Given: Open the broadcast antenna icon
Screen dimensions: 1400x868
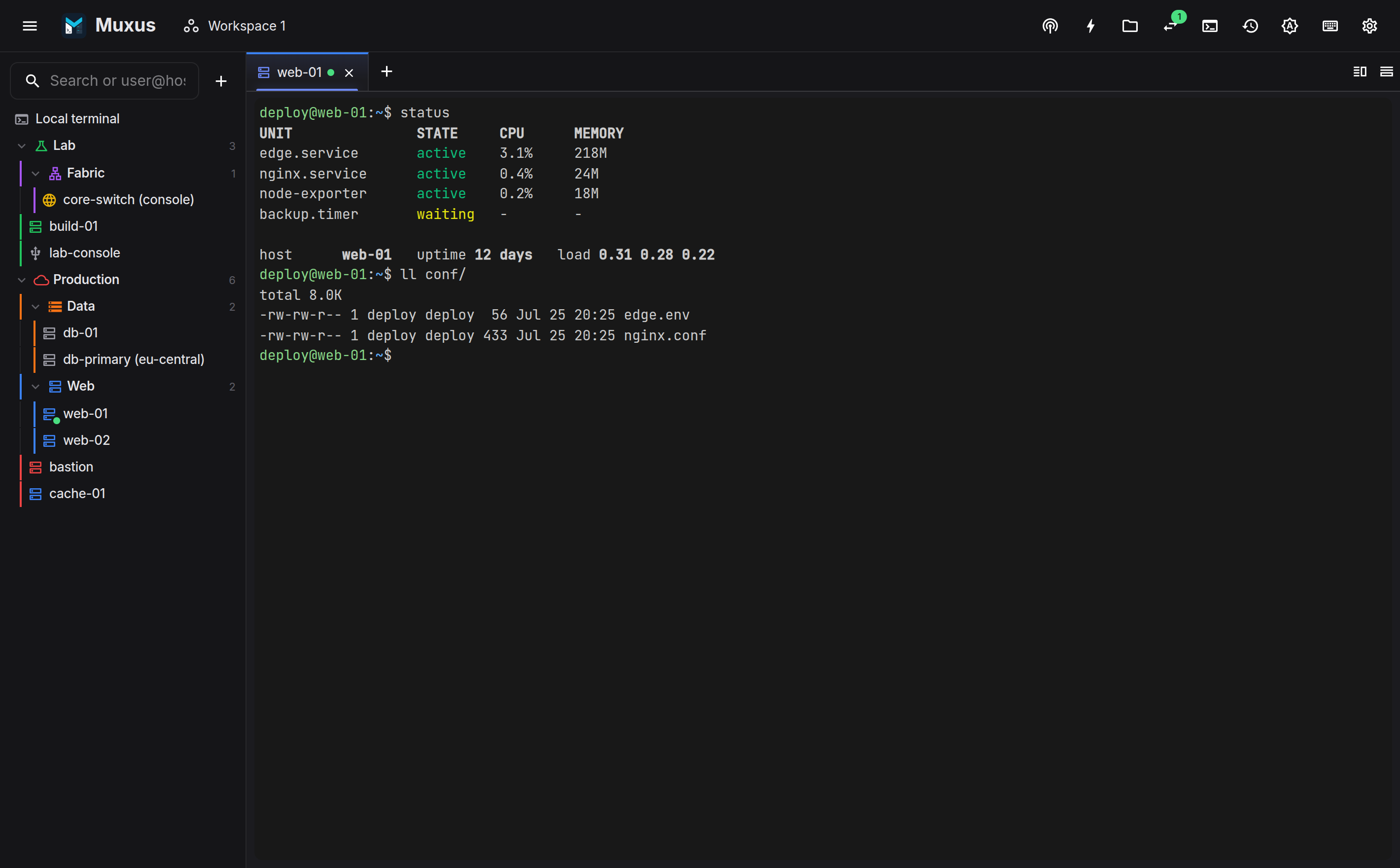Looking at the screenshot, I should click(1050, 26).
